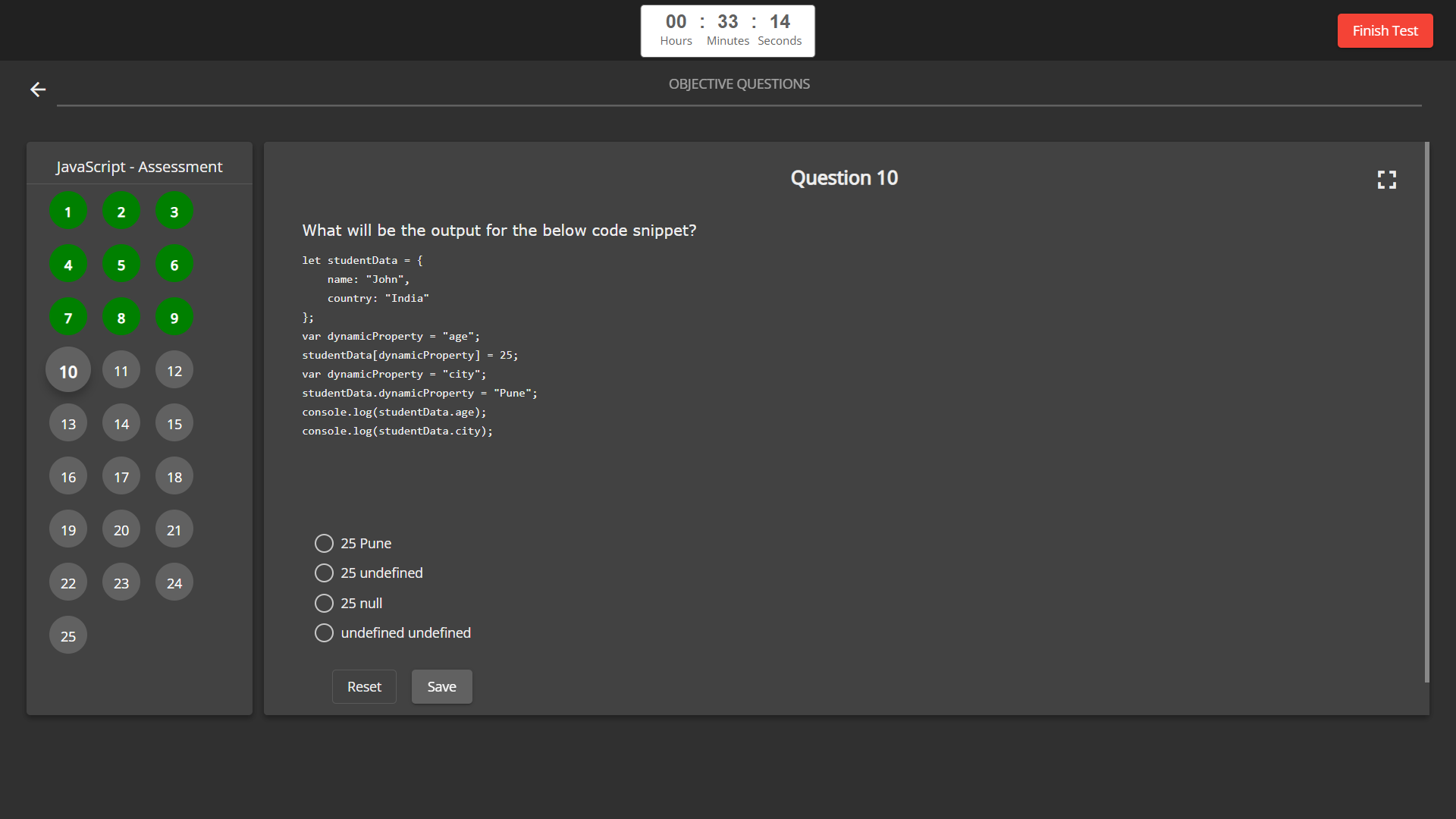
Task: Click the code line 'console.log(studentData.city);'
Action: (x=397, y=431)
